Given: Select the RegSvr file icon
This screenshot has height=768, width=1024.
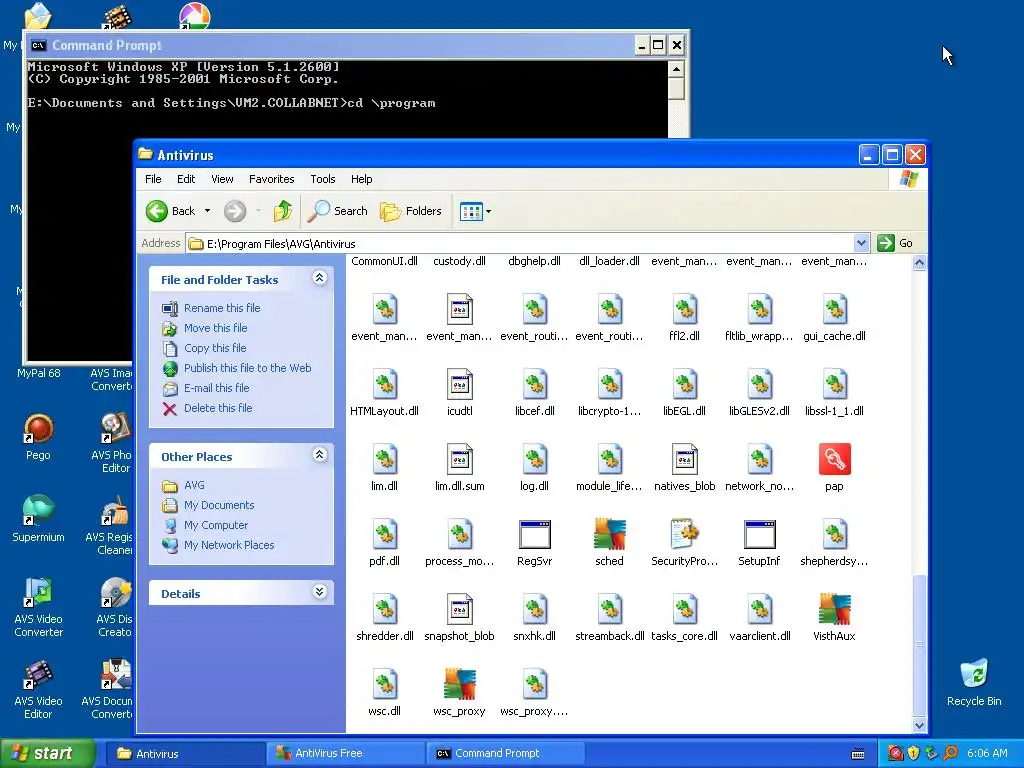Looking at the screenshot, I should (534, 534).
